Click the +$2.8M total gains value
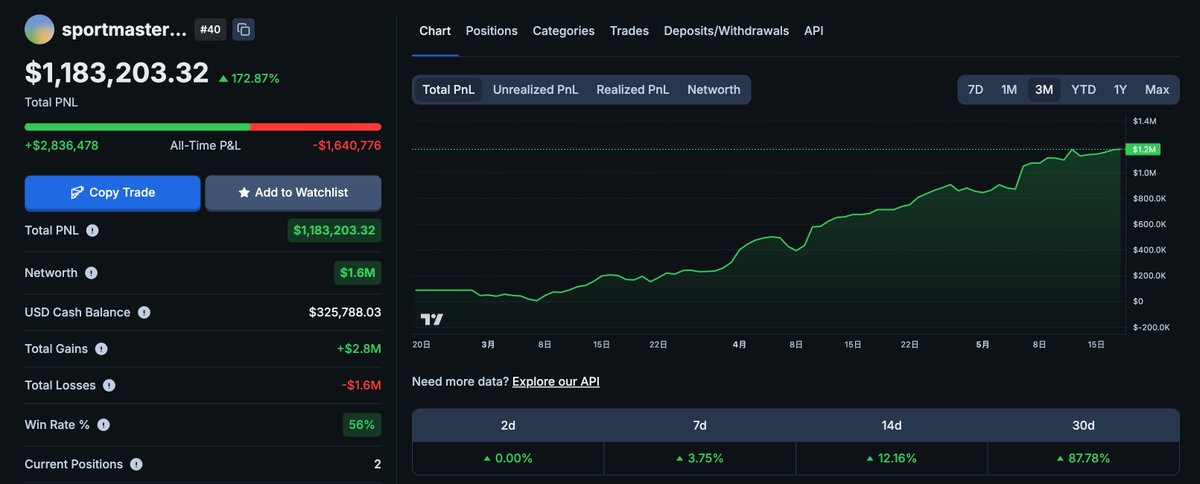Screen dimensions: 1200x484 tap(359, 349)
